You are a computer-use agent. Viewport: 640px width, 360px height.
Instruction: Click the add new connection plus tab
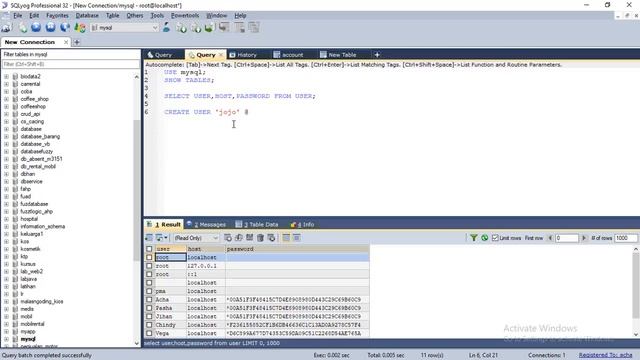(77, 42)
